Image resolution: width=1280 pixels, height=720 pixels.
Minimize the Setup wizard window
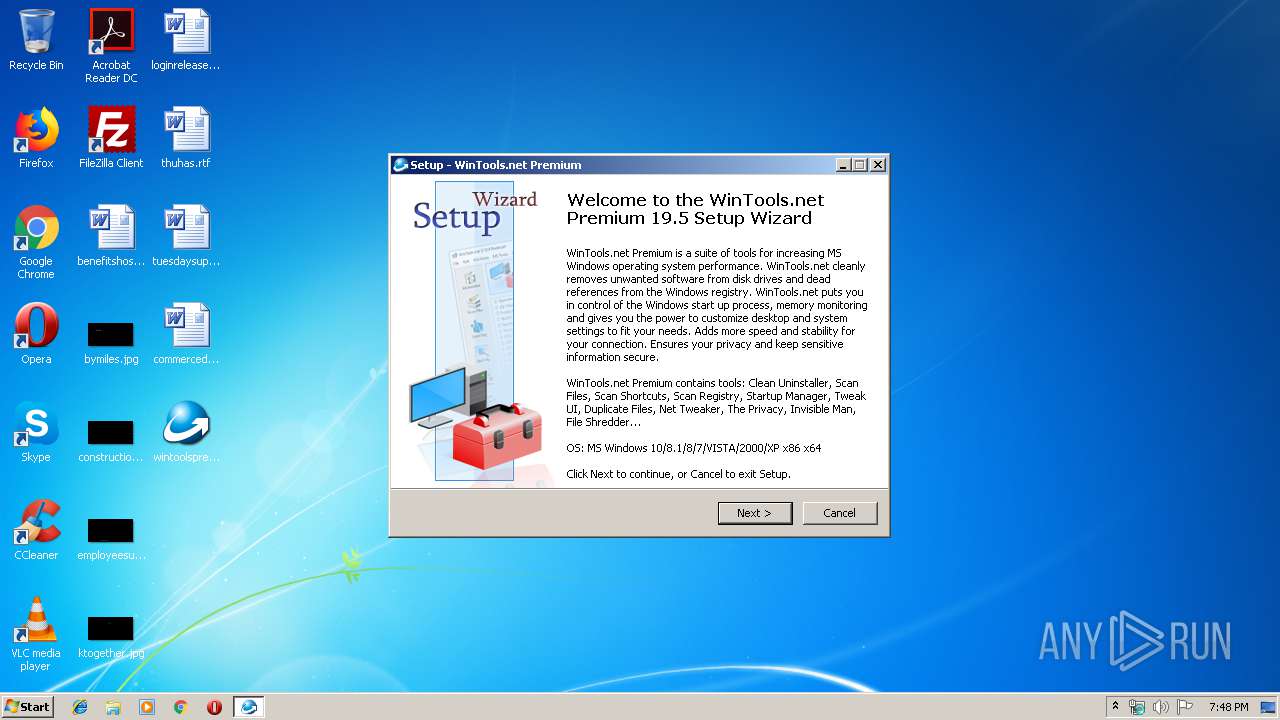pyautogui.click(x=843, y=165)
